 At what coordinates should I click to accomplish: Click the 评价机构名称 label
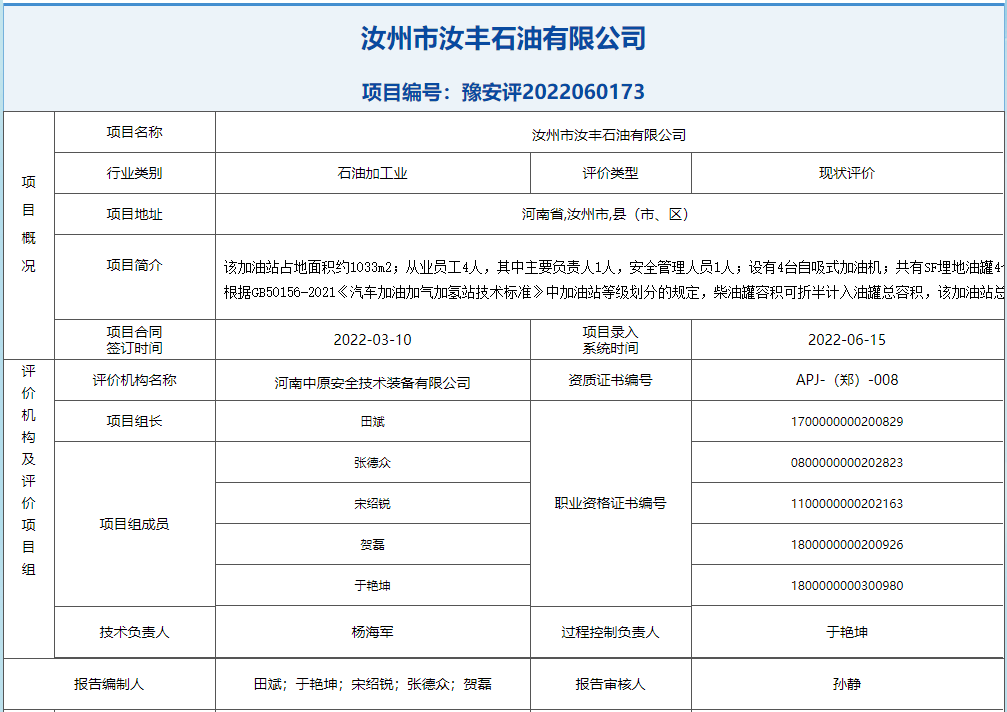tap(135, 380)
